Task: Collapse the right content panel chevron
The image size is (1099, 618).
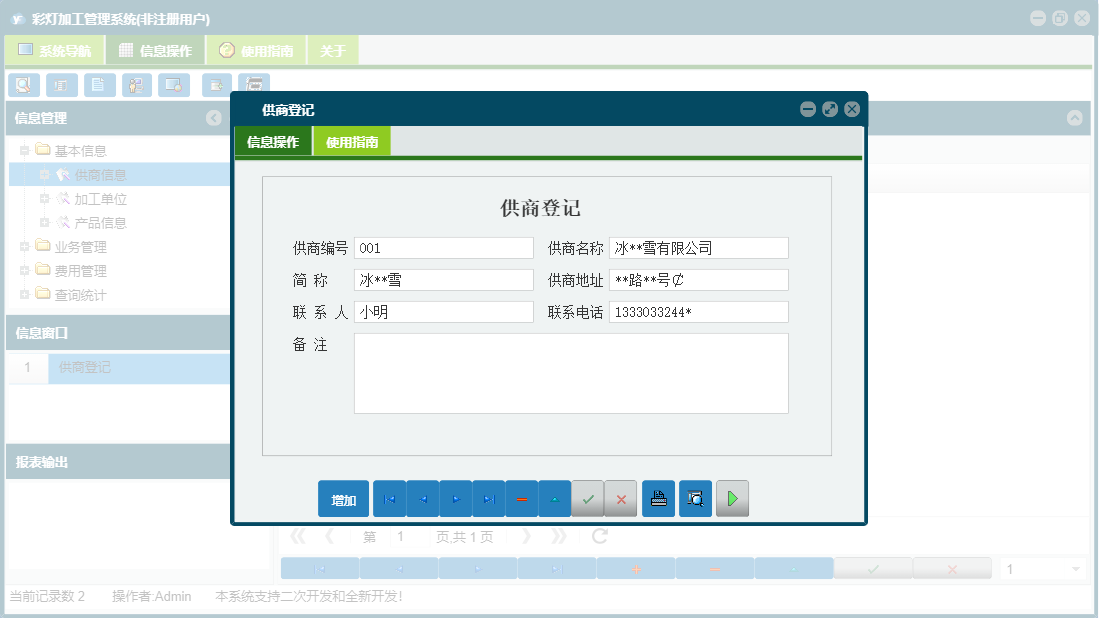Action: coord(1075,118)
